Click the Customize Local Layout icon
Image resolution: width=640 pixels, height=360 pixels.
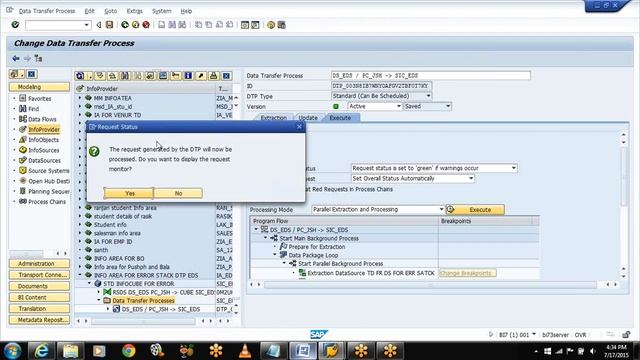click(281, 25)
